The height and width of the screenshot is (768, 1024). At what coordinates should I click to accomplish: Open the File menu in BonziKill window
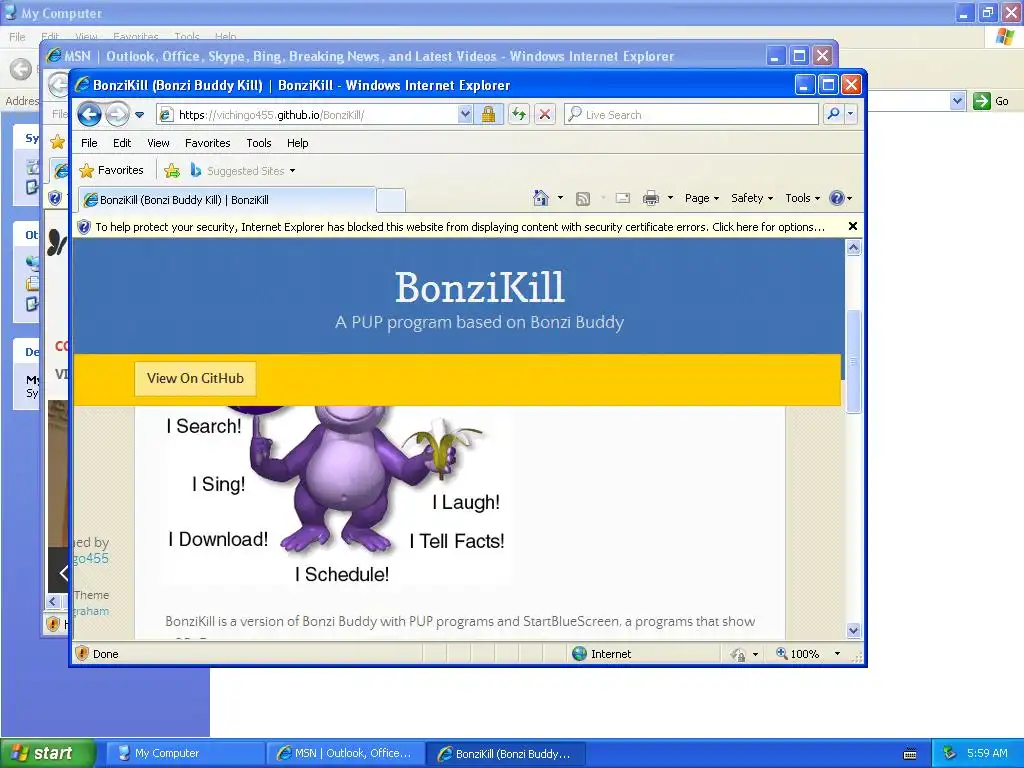89,143
